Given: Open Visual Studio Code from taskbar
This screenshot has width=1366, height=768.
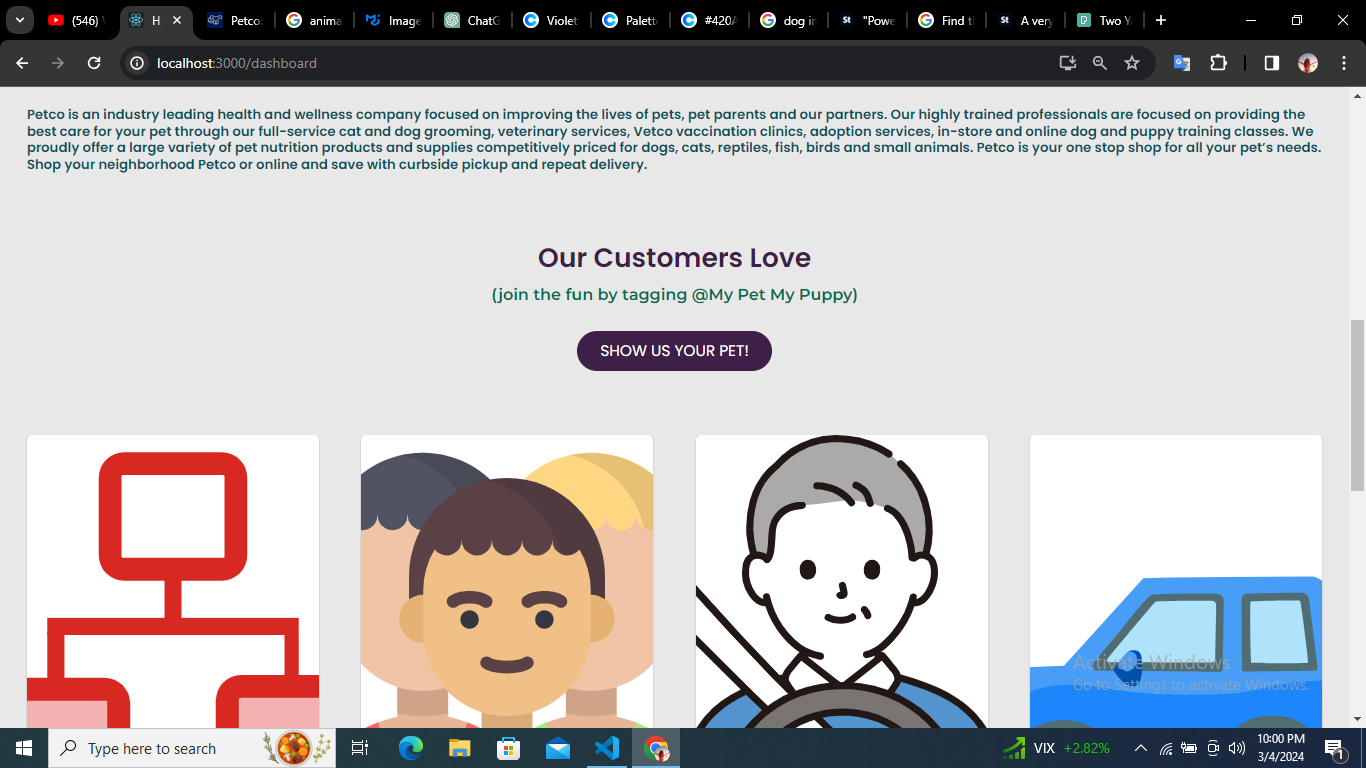Looking at the screenshot, I should 607,748.
